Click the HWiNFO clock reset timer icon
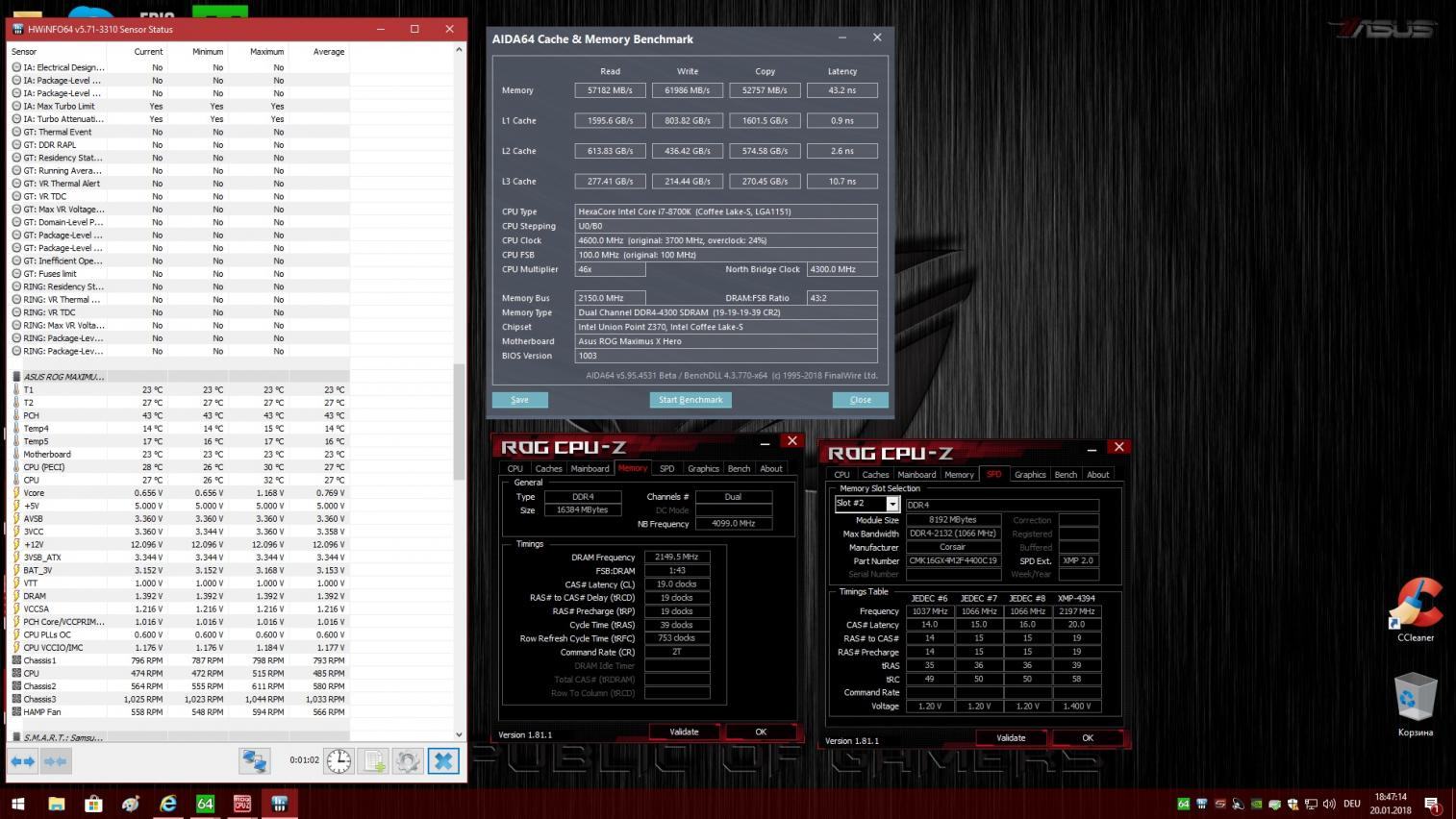 click(x=339, y=761)
